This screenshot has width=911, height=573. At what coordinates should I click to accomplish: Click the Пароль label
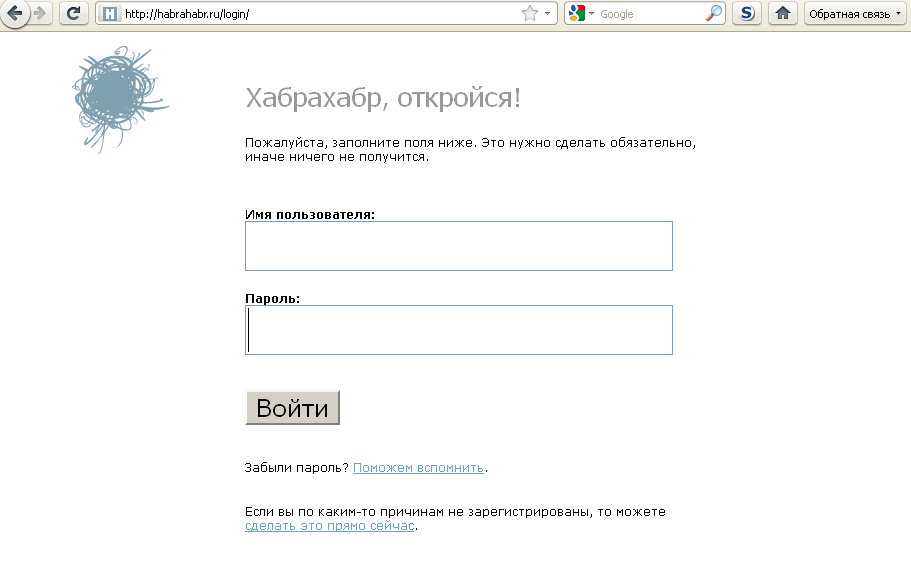click(x=272, y=299)
